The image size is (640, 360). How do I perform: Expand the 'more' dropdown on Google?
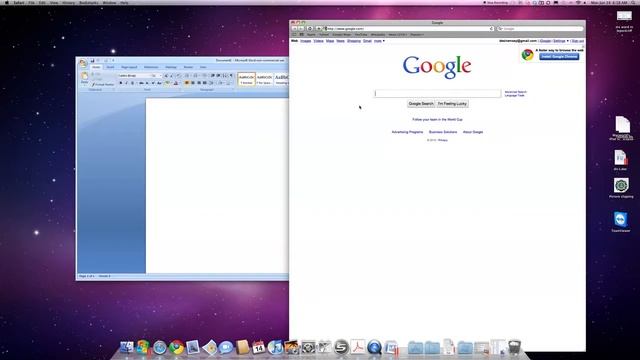pyautogui.click(x=379, y=41)
